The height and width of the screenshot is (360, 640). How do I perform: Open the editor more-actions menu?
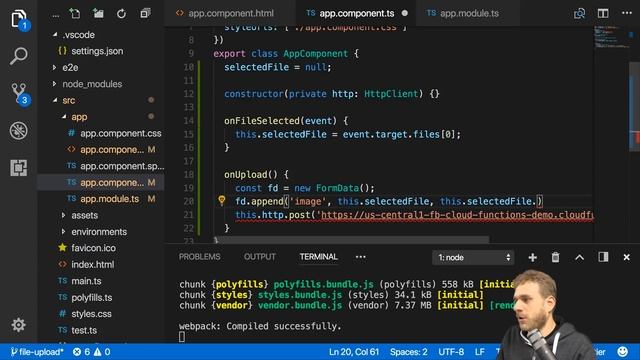pyautogui.click(x=627, y=13)
